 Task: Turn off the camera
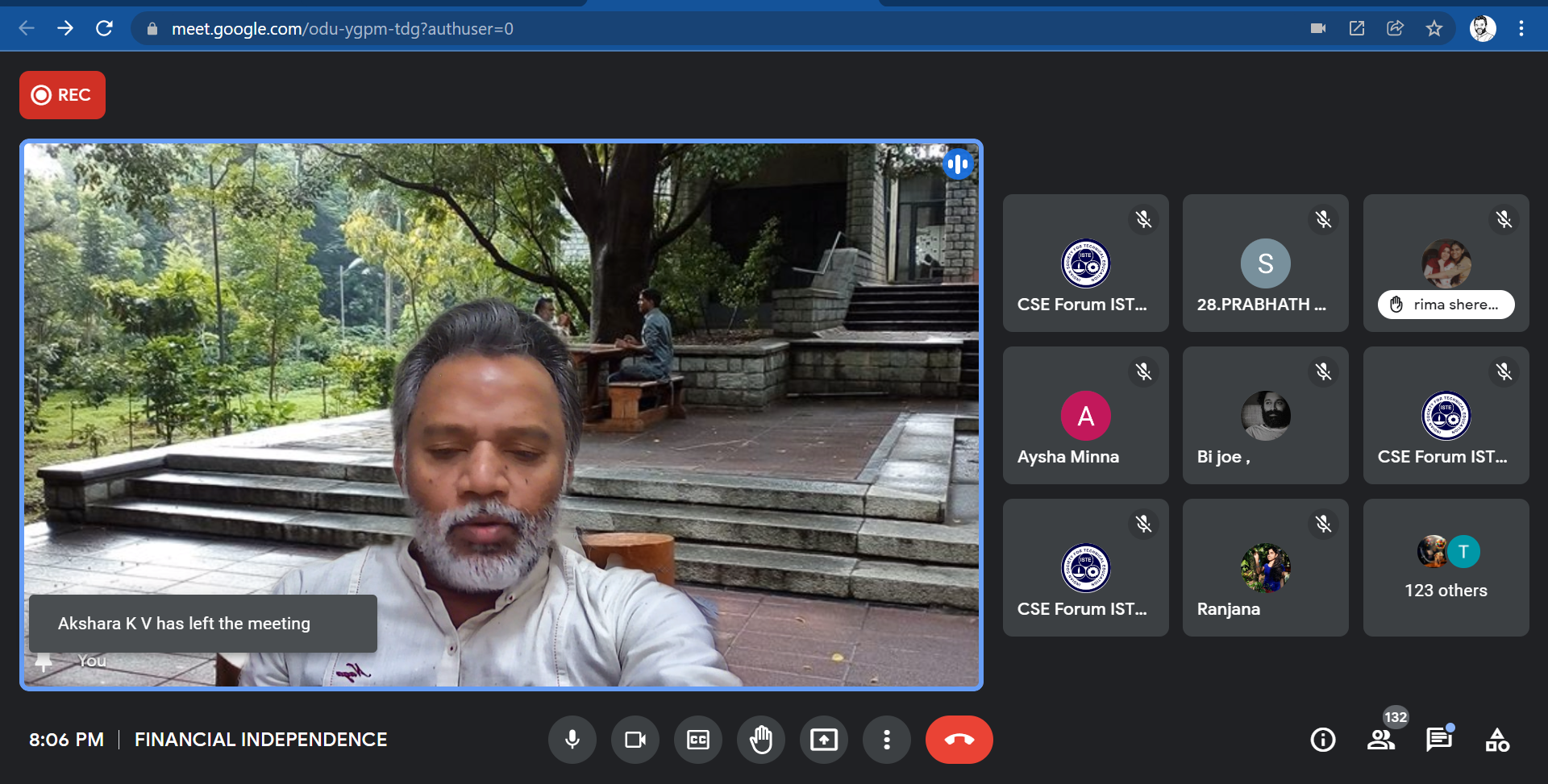pos(635,740)
